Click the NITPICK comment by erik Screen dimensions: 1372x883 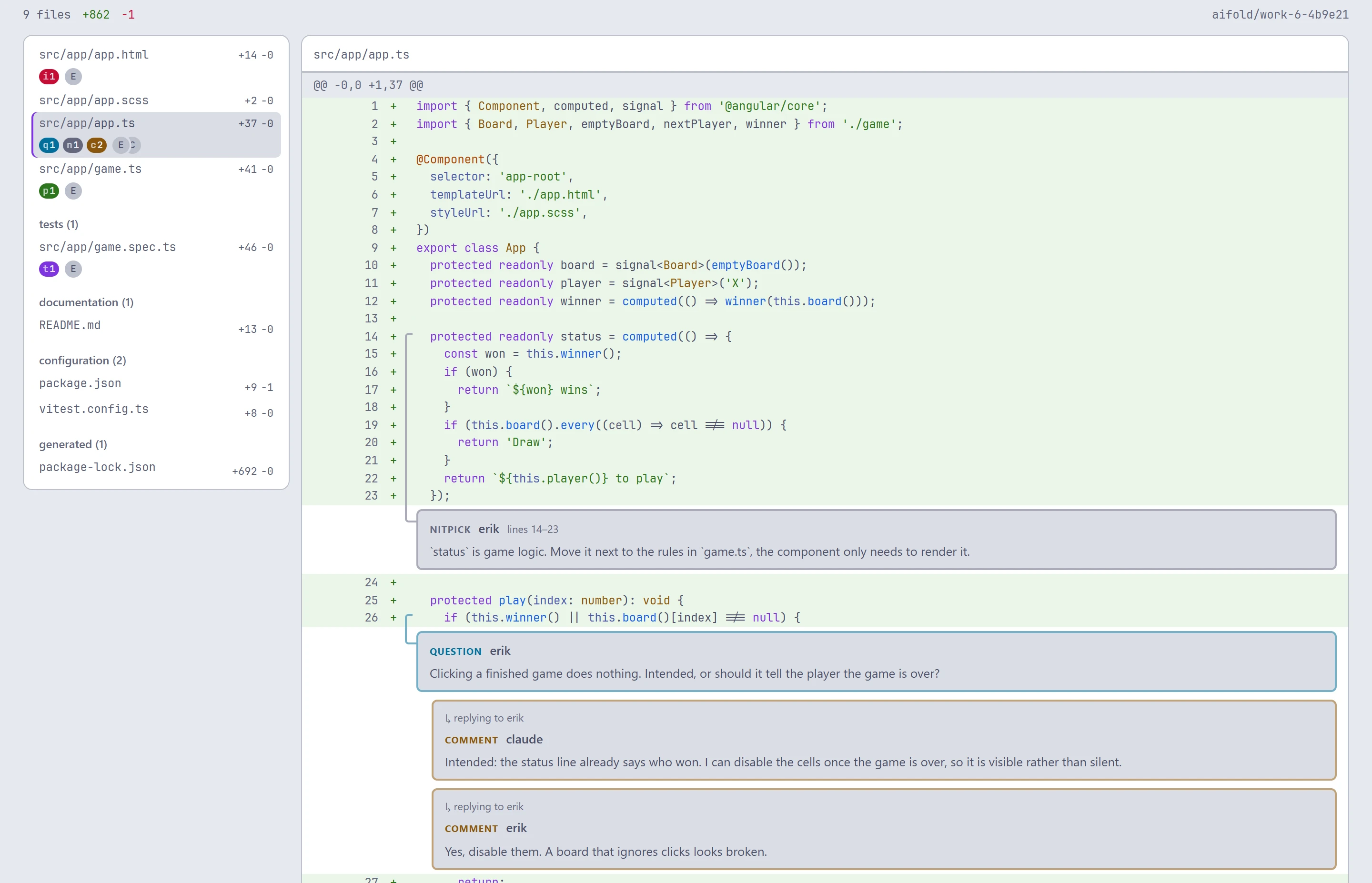pyautogui.click(x=876, y=540)
